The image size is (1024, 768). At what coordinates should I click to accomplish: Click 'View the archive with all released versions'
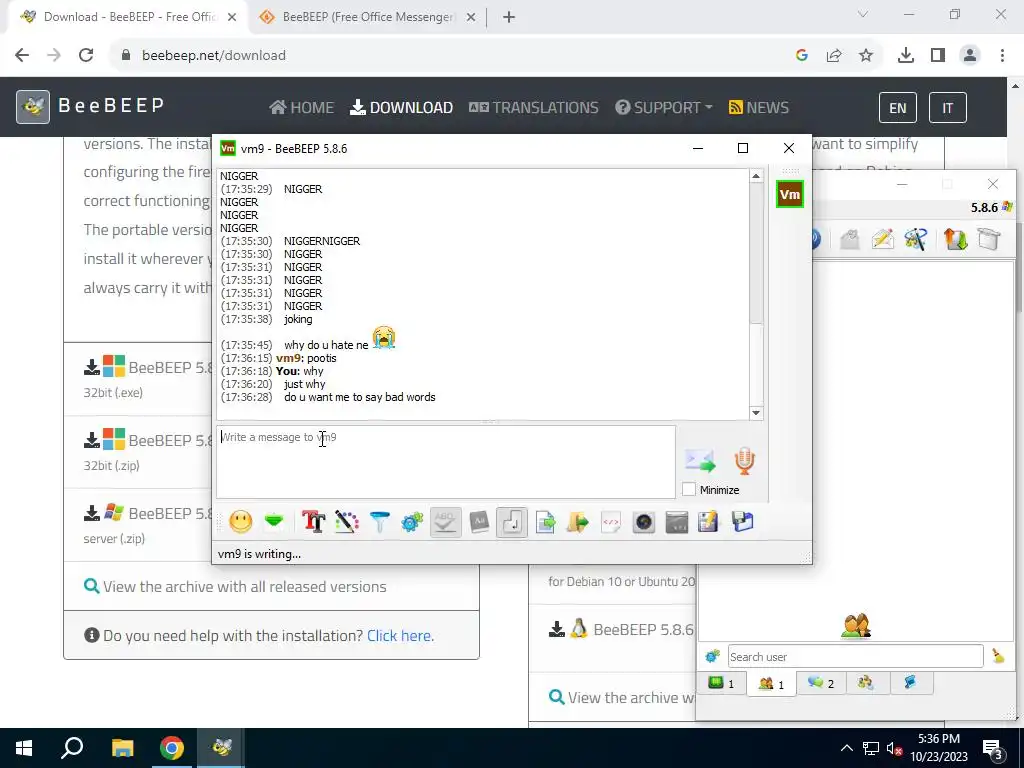click(x=245, y=586)
